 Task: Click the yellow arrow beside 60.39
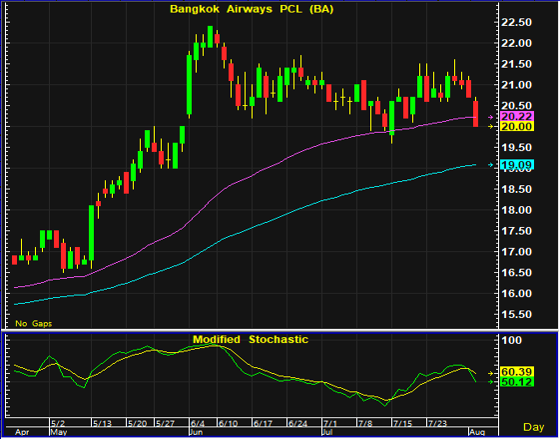coord(491,373)
